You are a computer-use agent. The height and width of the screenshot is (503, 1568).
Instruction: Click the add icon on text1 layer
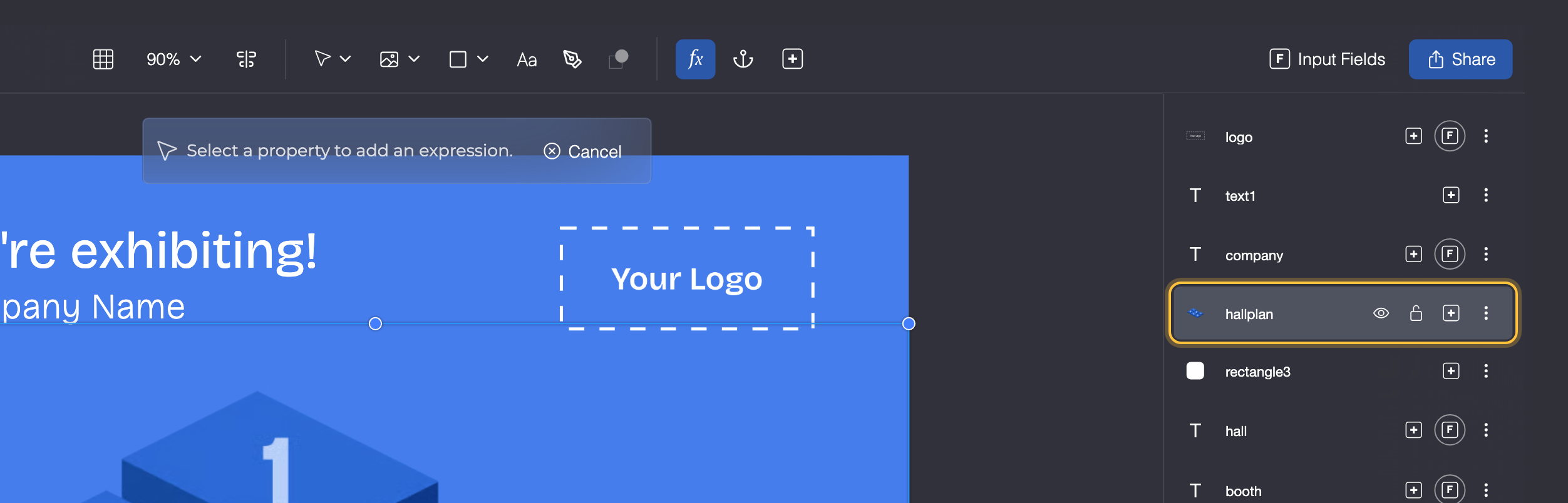tap(1451, 195)
